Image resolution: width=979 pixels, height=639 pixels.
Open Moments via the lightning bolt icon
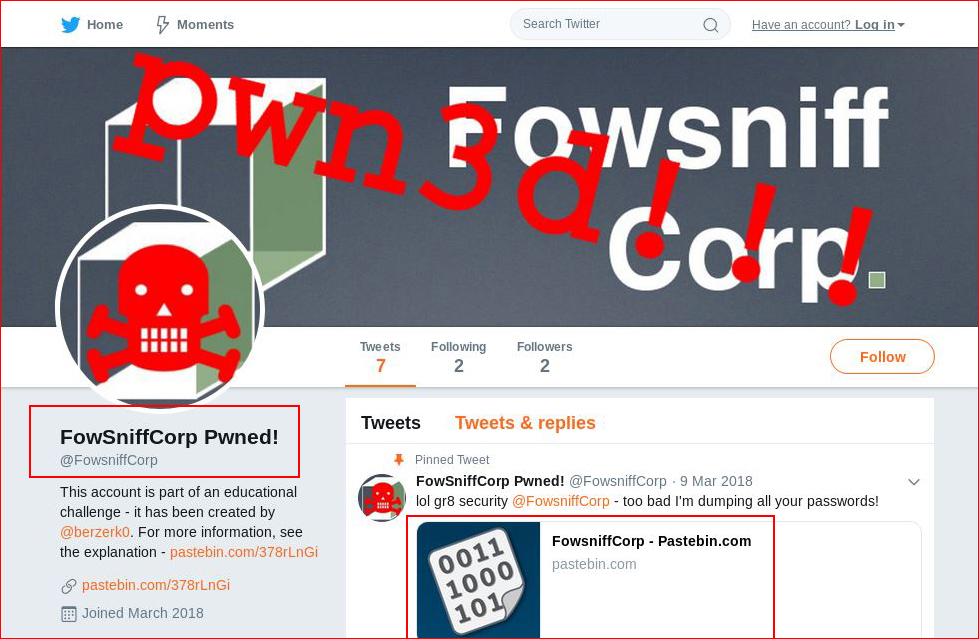(162, 24)
